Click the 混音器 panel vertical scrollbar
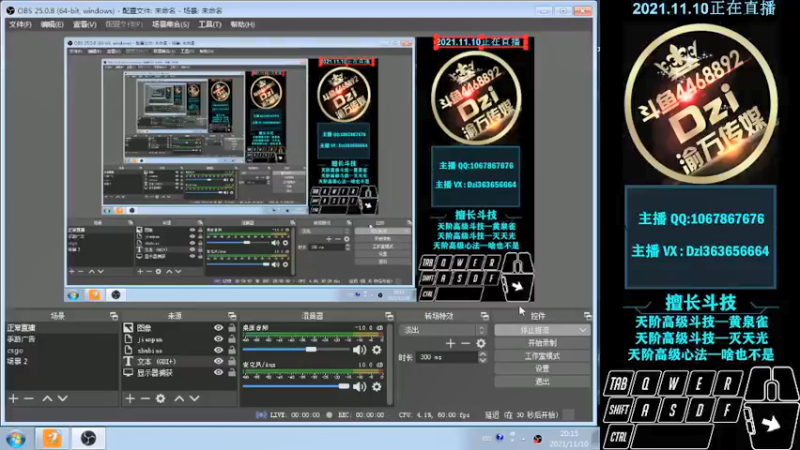Viewport: 800px width, 450px height. [x=390, y=364]
